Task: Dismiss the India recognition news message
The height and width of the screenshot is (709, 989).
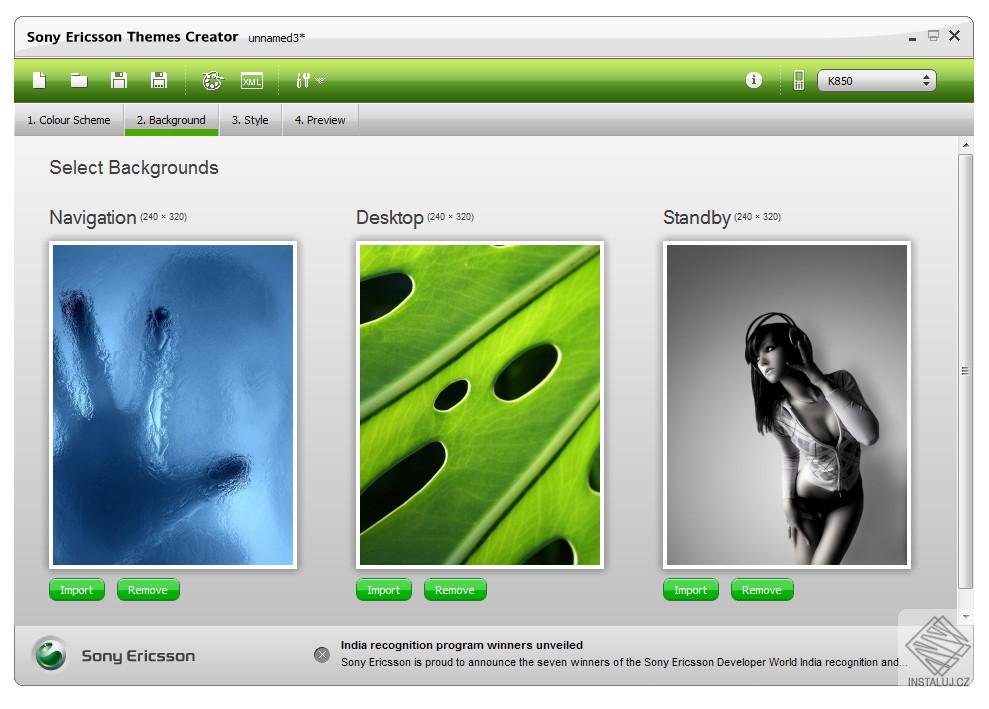Action: [321, 655]
